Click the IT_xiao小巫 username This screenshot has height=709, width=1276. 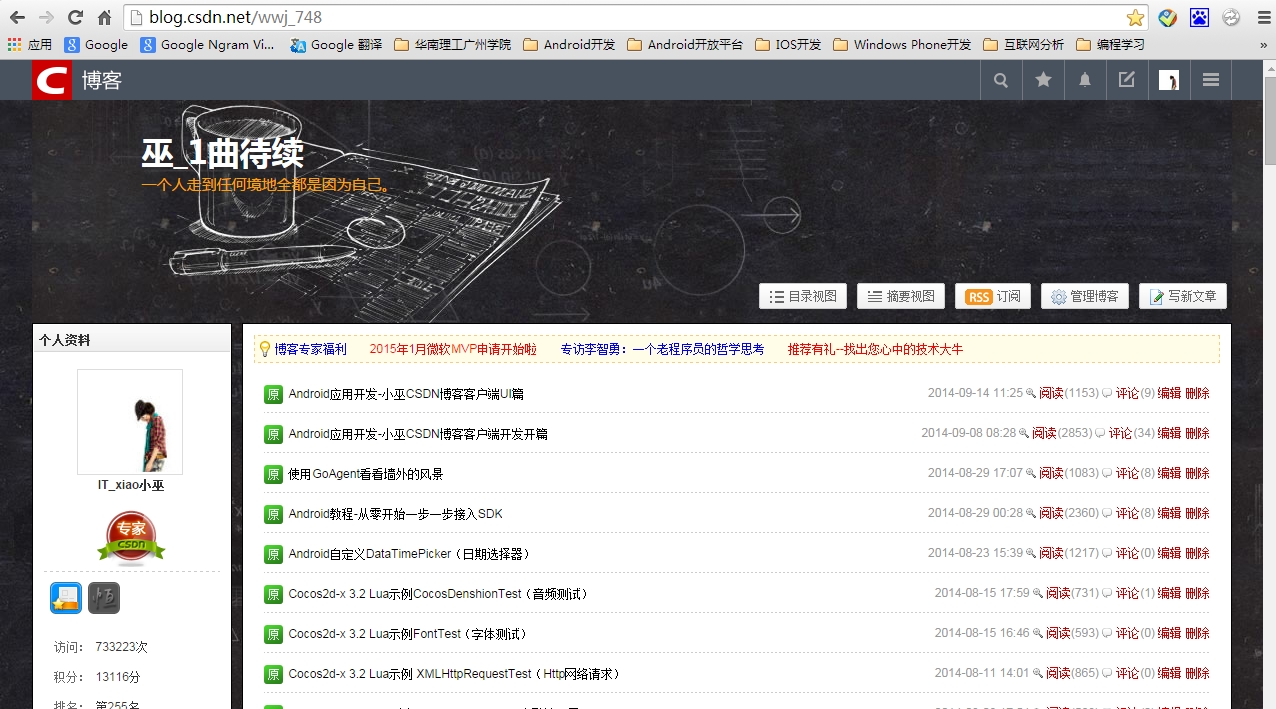click(x=131, y=485)
